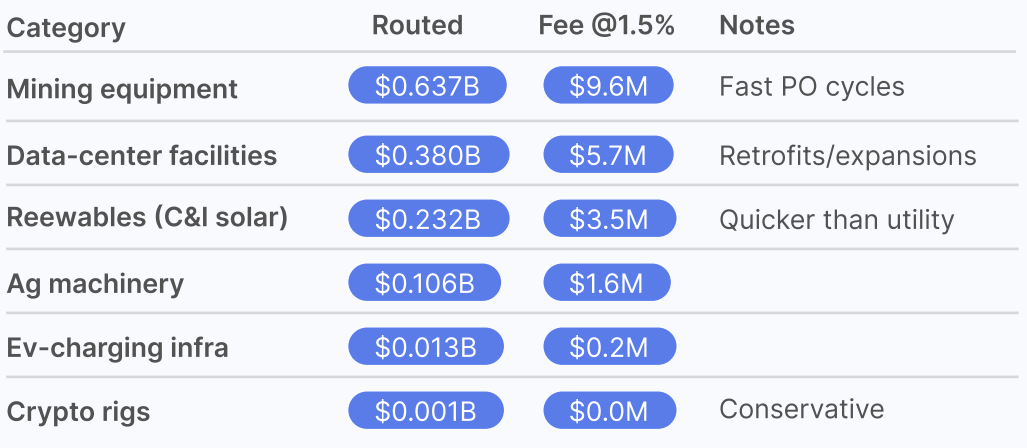Click the $9.6M fee badge
This screenshot has height=448, width=1027.
(x=608, y=86)
